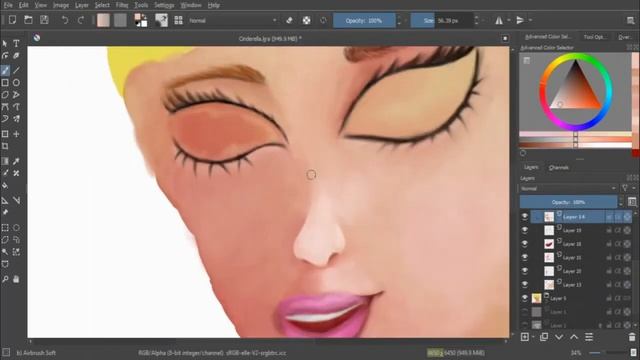Screen dimensions: 640x360
Task: Undo the last action
Action: [64, 20]
